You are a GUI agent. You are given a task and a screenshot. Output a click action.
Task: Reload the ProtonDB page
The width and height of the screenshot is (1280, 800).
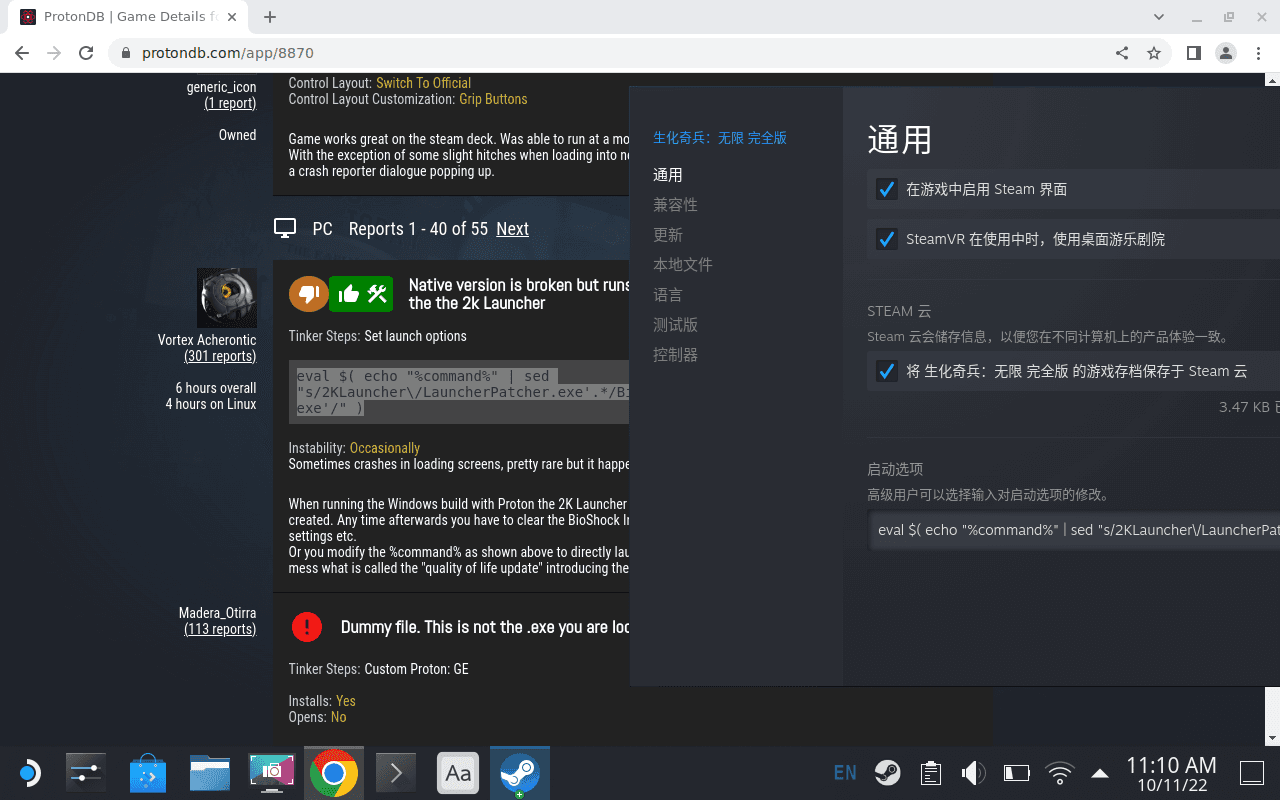pyautogui.click(x=86, y=53)
